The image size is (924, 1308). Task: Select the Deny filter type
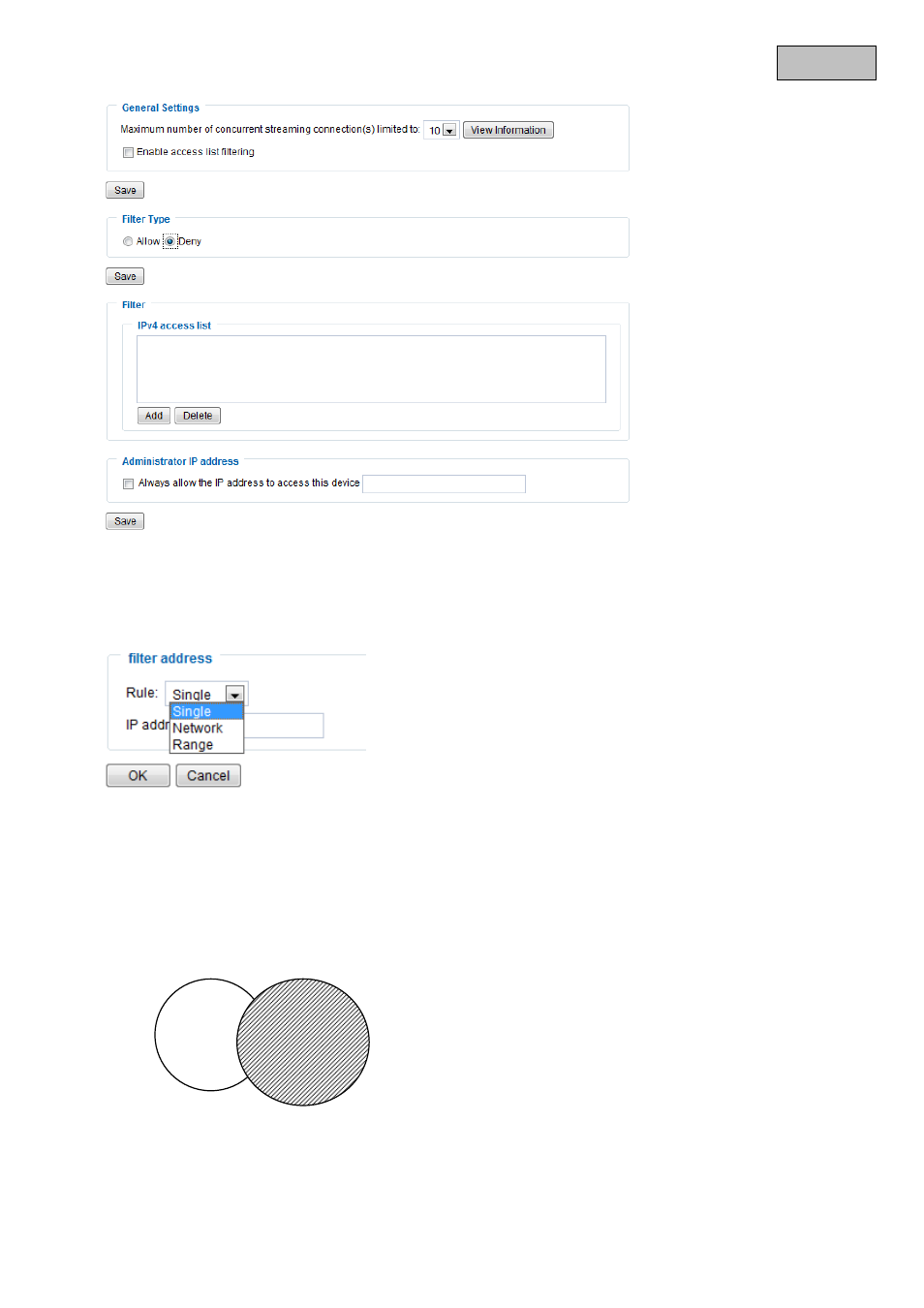point(170,241)
